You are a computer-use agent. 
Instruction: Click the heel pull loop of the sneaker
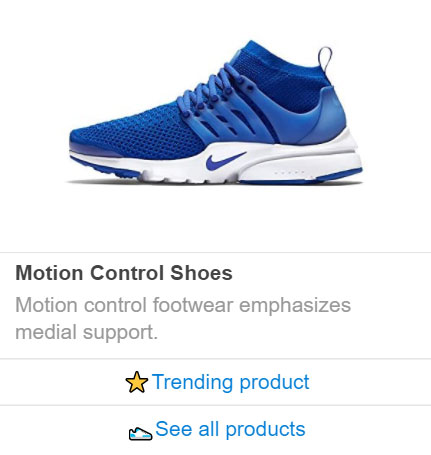325,62
